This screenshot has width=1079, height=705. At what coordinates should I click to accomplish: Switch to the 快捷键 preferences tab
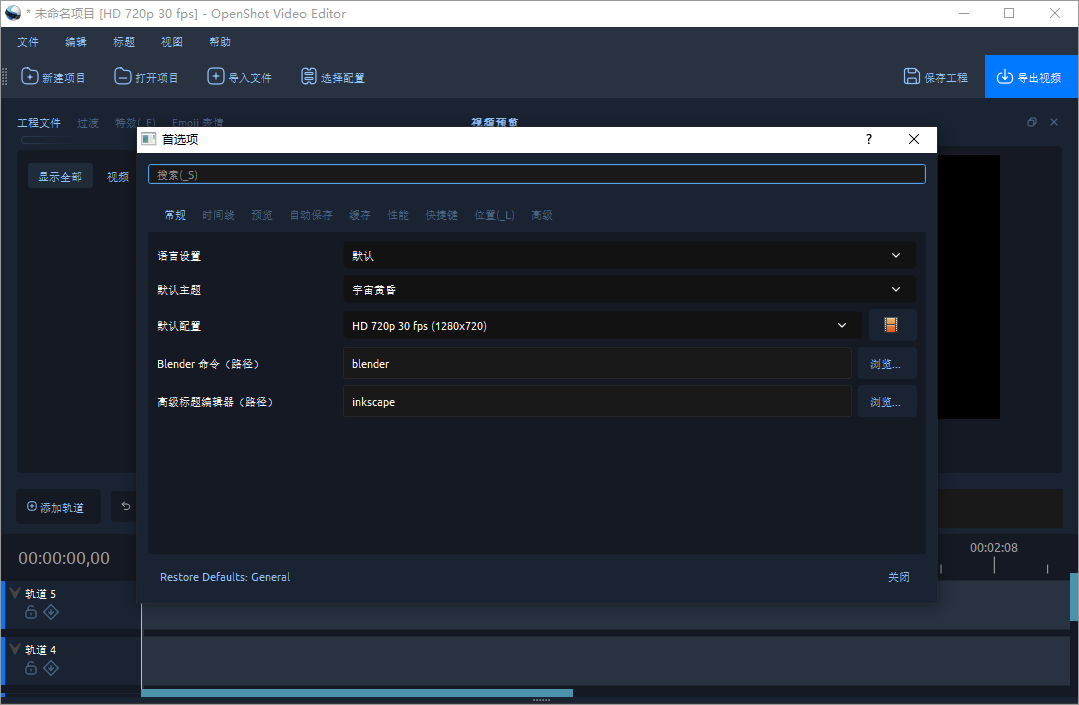[441, 214]
